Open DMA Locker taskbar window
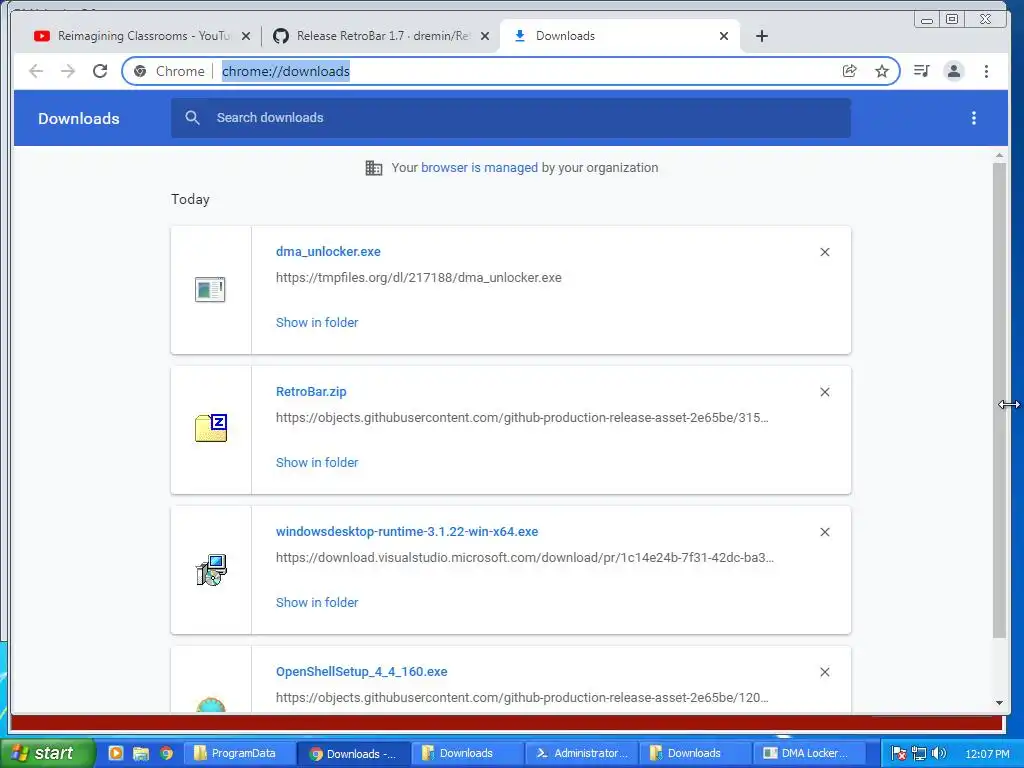The width and height of the screenshot is (1024, 768). point(808,753)
